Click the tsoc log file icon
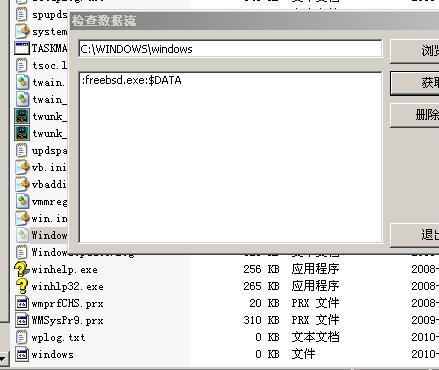The image size is (439, 370). (x=22, y=65)
